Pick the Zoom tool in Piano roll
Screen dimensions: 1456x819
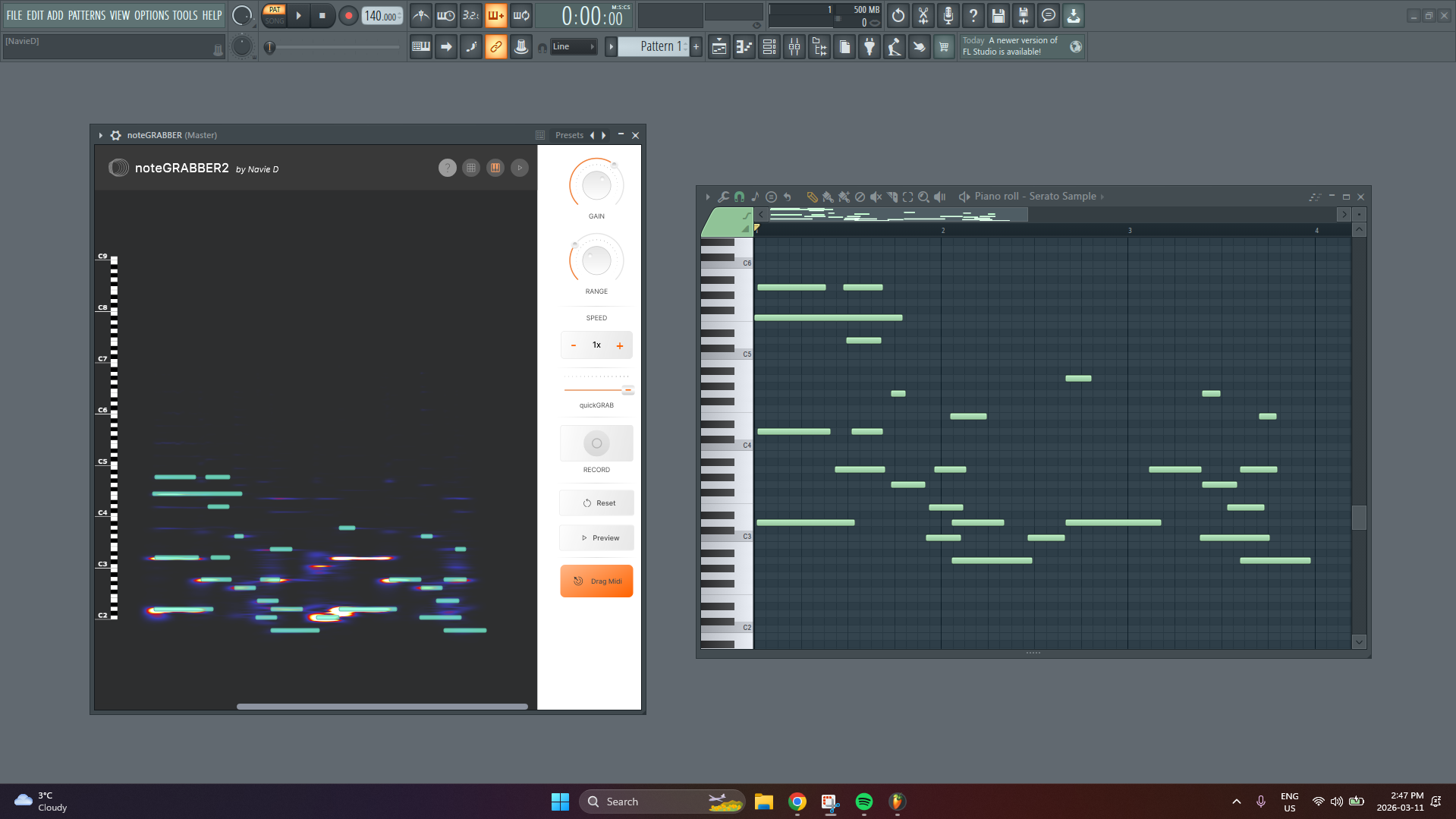923,197
